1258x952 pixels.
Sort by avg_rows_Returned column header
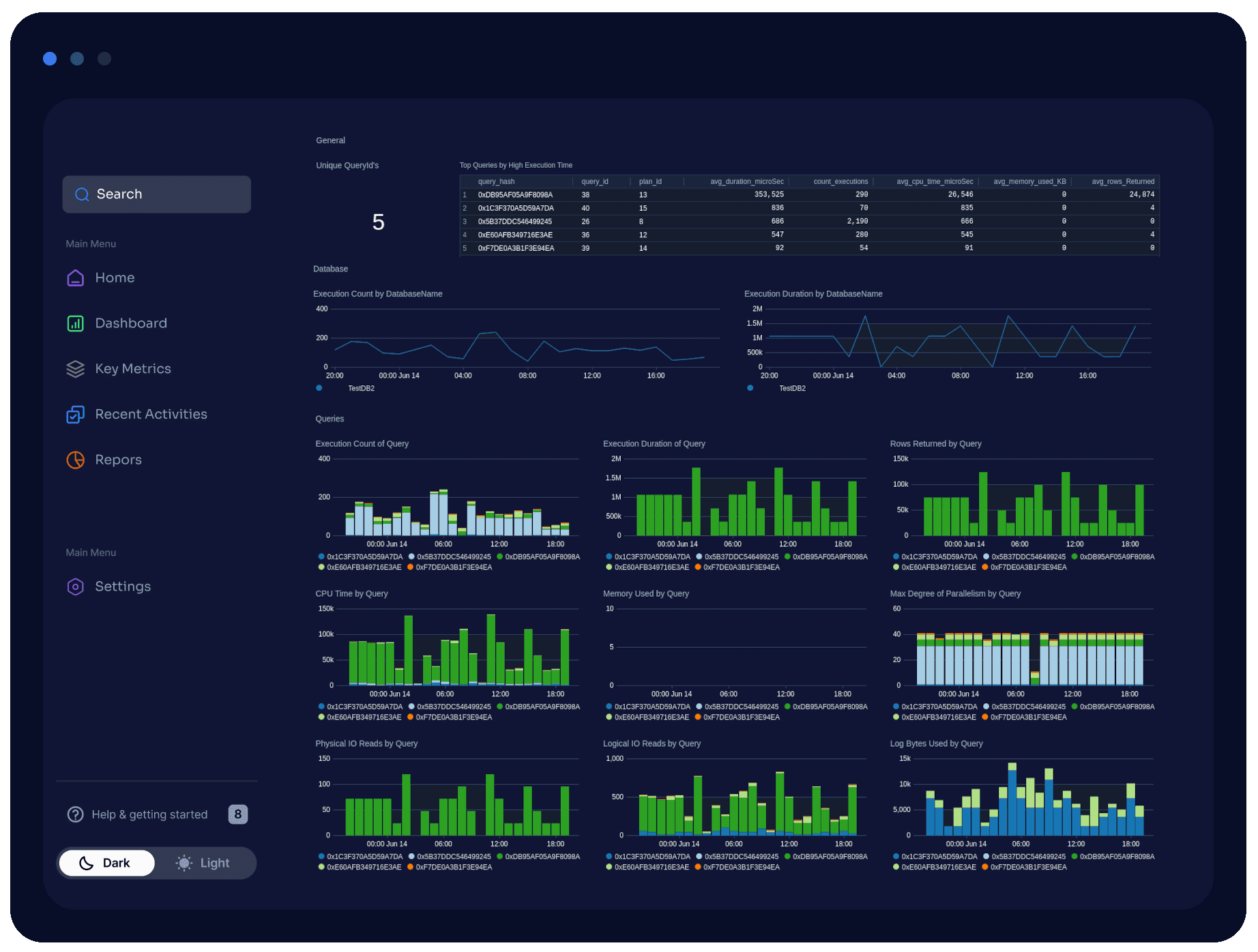[1123, 181]
